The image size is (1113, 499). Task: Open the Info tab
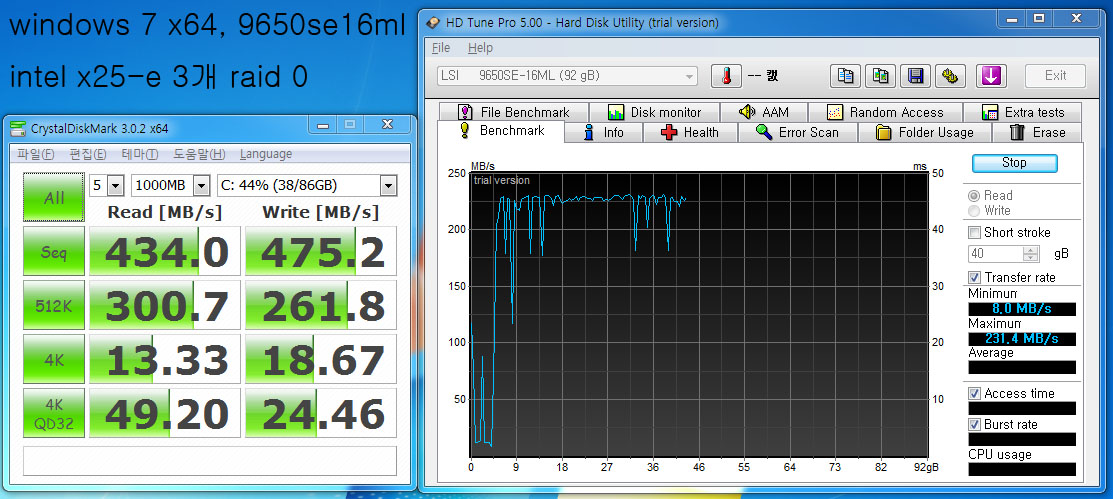[604, 133]
